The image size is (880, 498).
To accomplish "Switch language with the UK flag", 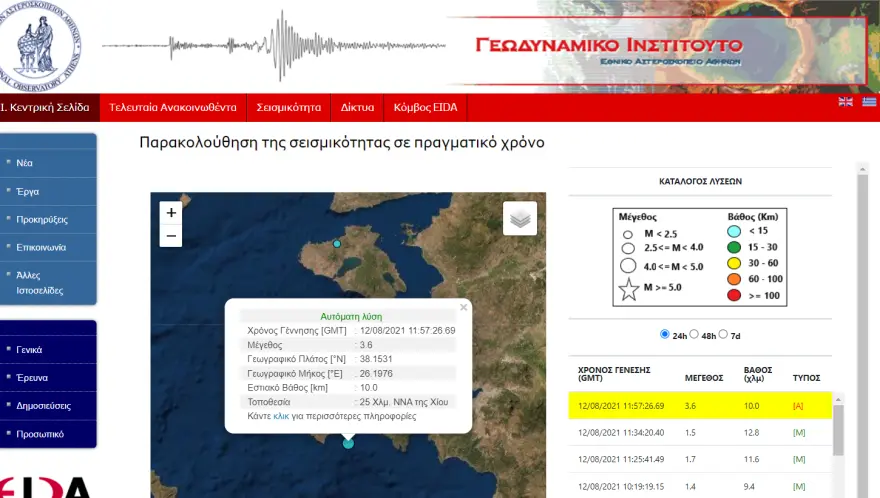I will coord(845,102).
